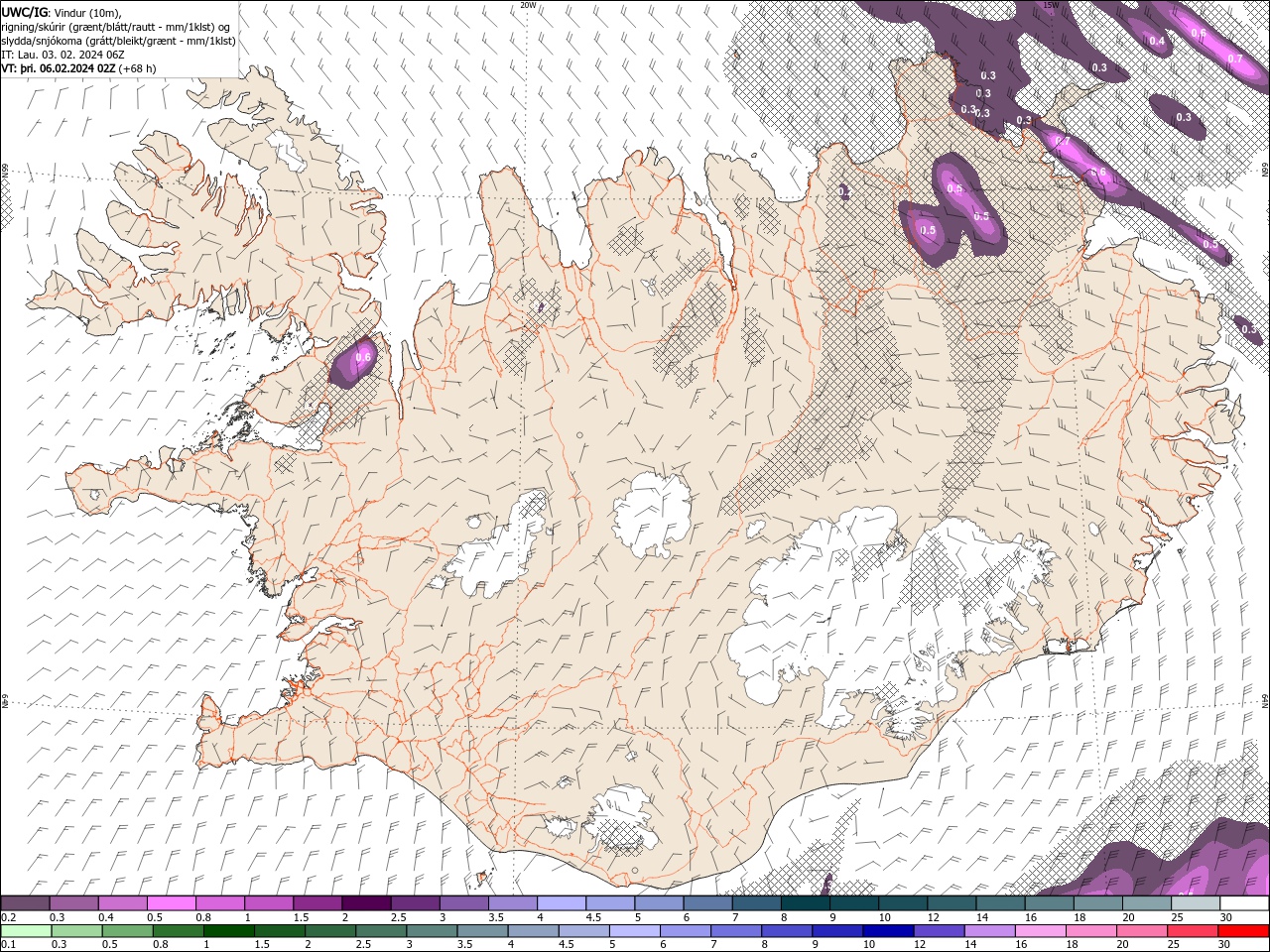Screen dimensions: 1270x952
Task: Click the grey-blue 3.5 rain legend swatch
Action: (483, 931)
